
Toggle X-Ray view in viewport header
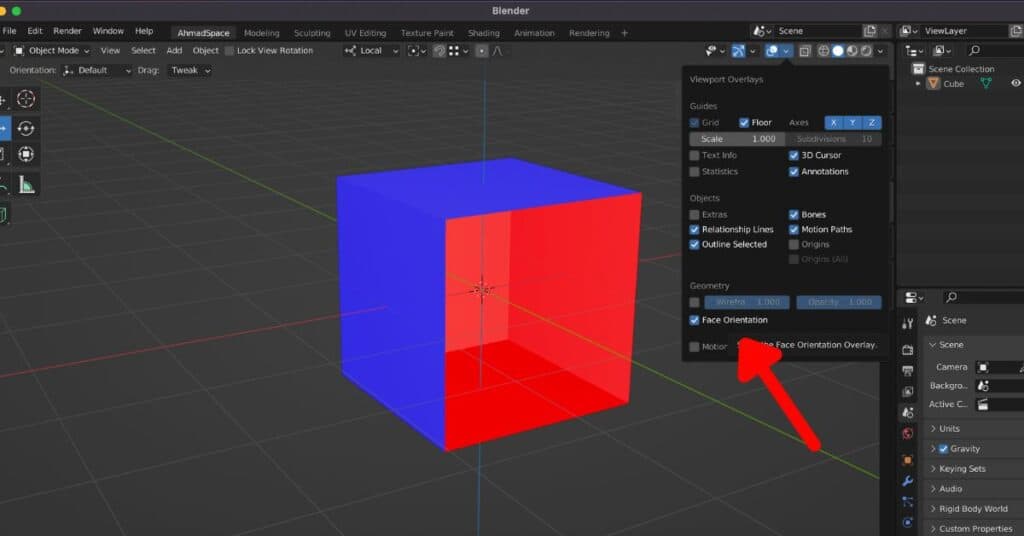(x=805, y=51)
